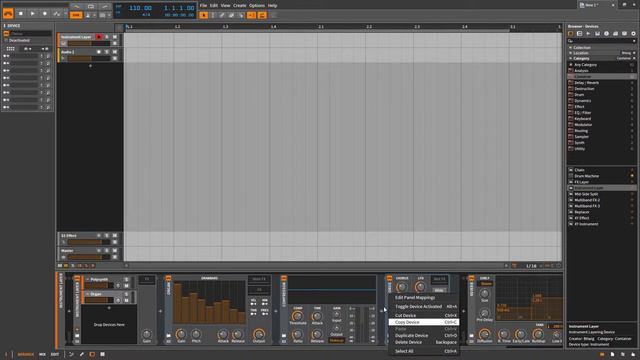Viewport: 640px width, 360px height.
Task: Toggle the orange loop button under transport
Action: click(76, 15)
